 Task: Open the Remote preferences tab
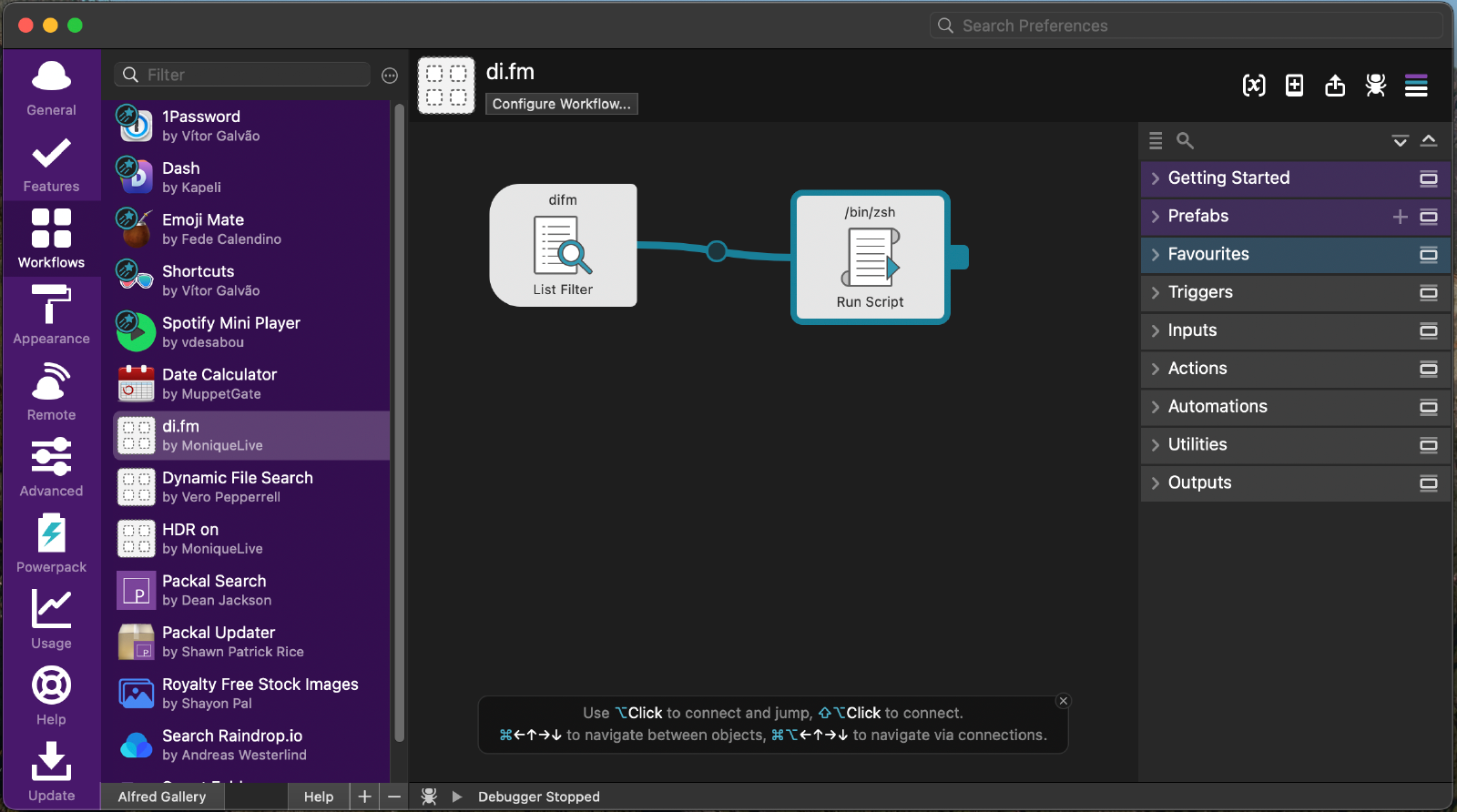click(51, 392)
